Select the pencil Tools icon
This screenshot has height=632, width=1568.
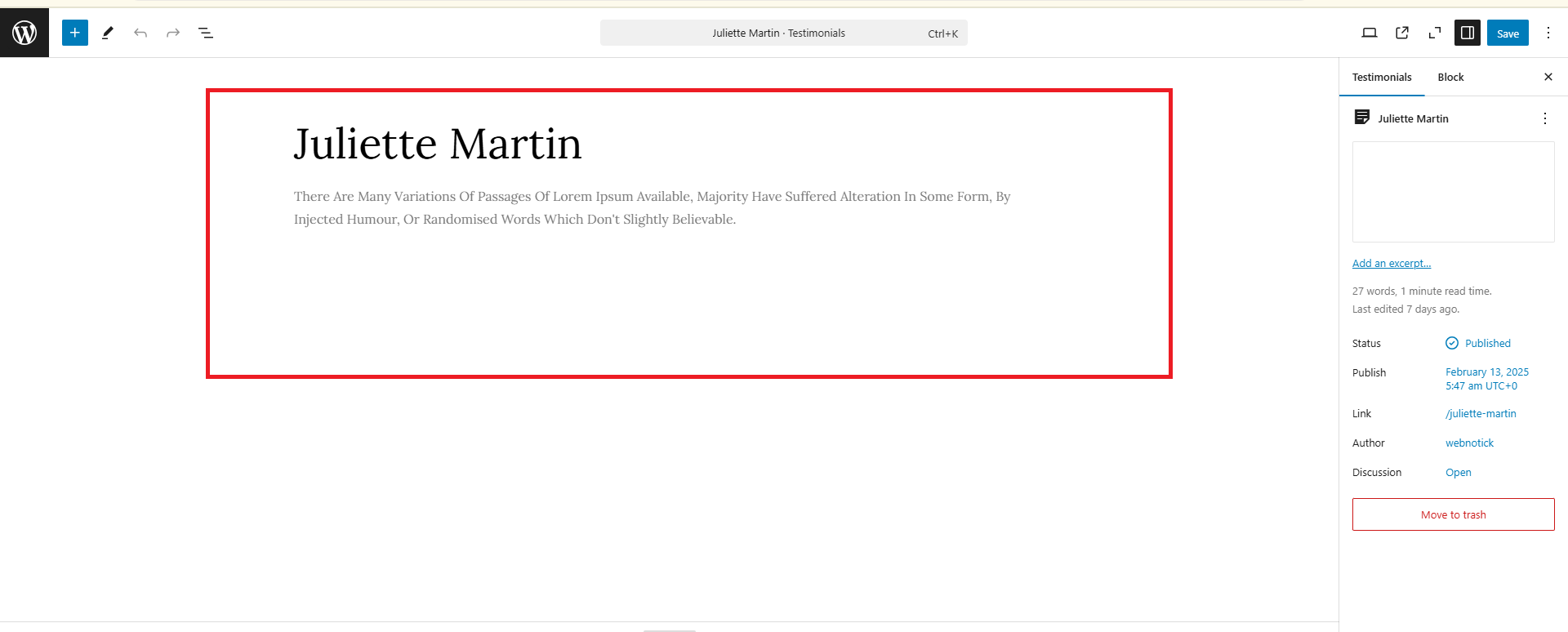pyautogui.click(x=108, y=33)
